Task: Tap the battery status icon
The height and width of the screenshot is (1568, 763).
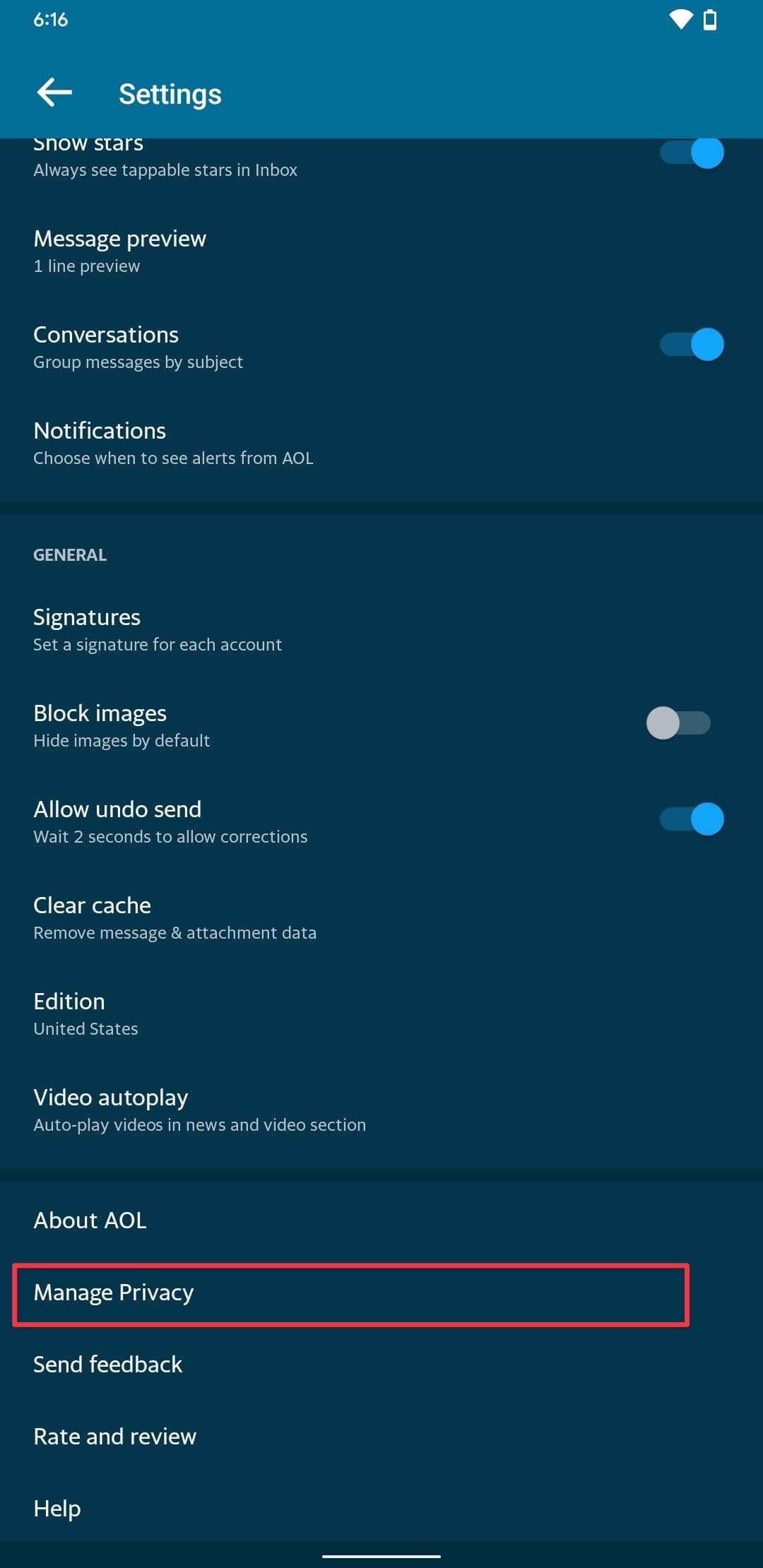Action: coord(711,20)
